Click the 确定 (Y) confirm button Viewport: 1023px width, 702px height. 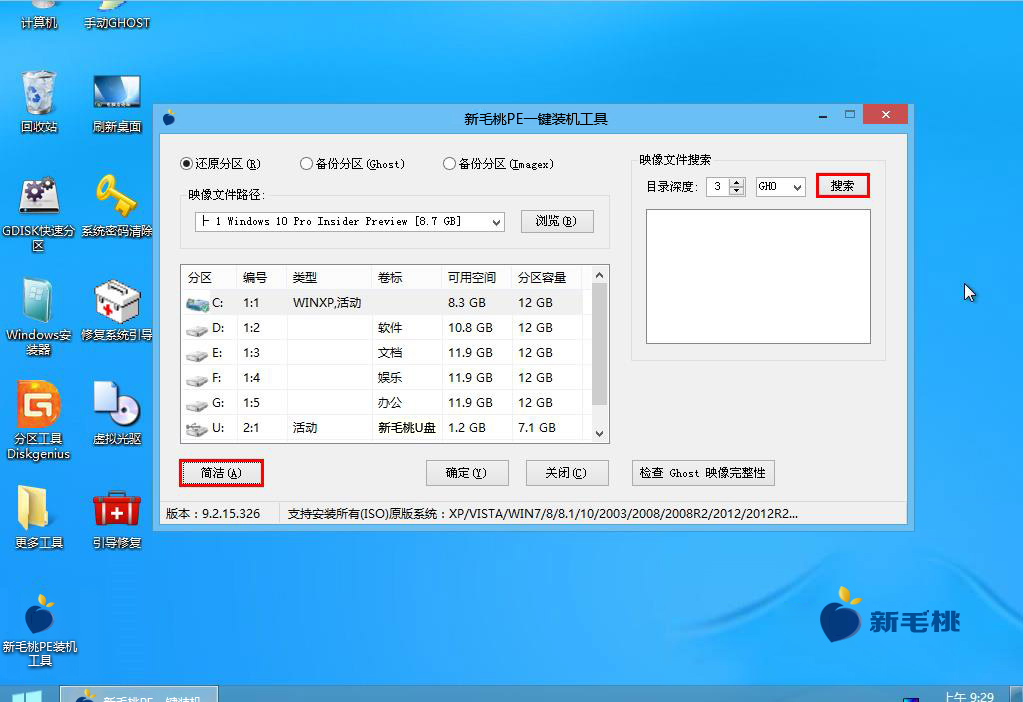(x=467, y=473)
